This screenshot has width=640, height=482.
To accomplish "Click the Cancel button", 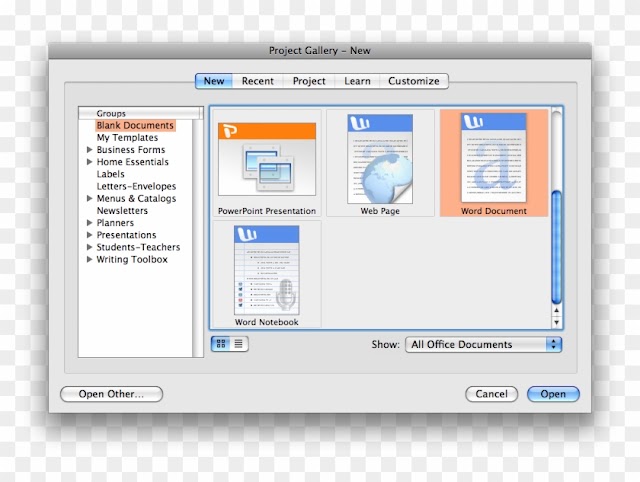I will 491,394.
